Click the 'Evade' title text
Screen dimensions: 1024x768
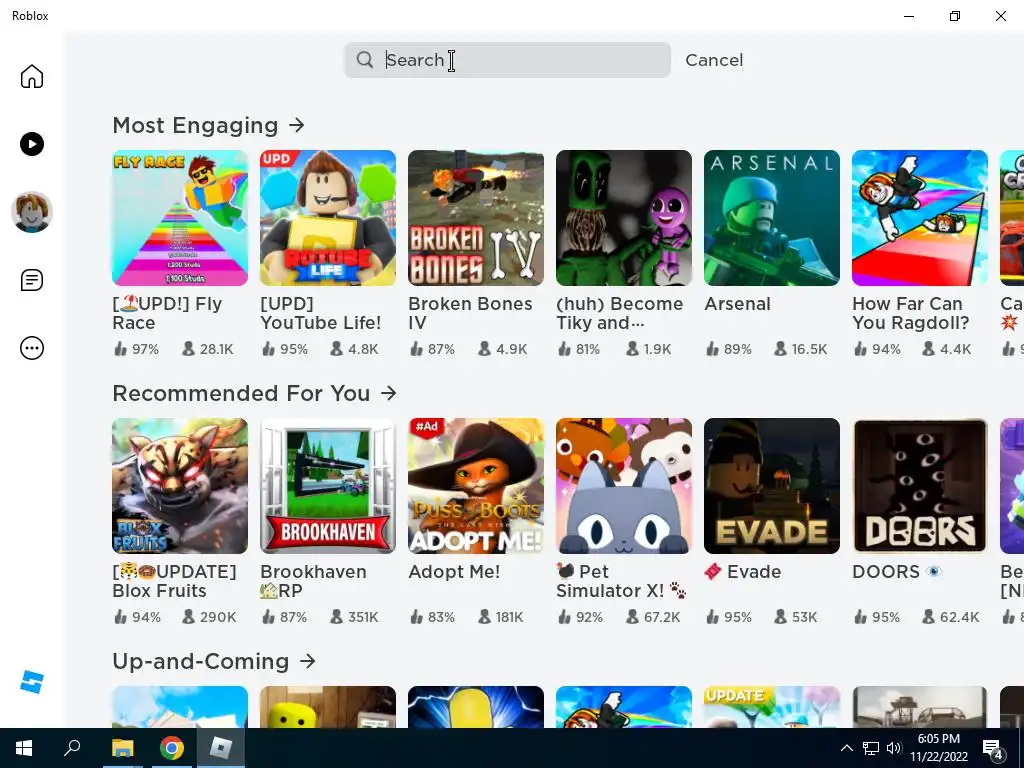743,571
